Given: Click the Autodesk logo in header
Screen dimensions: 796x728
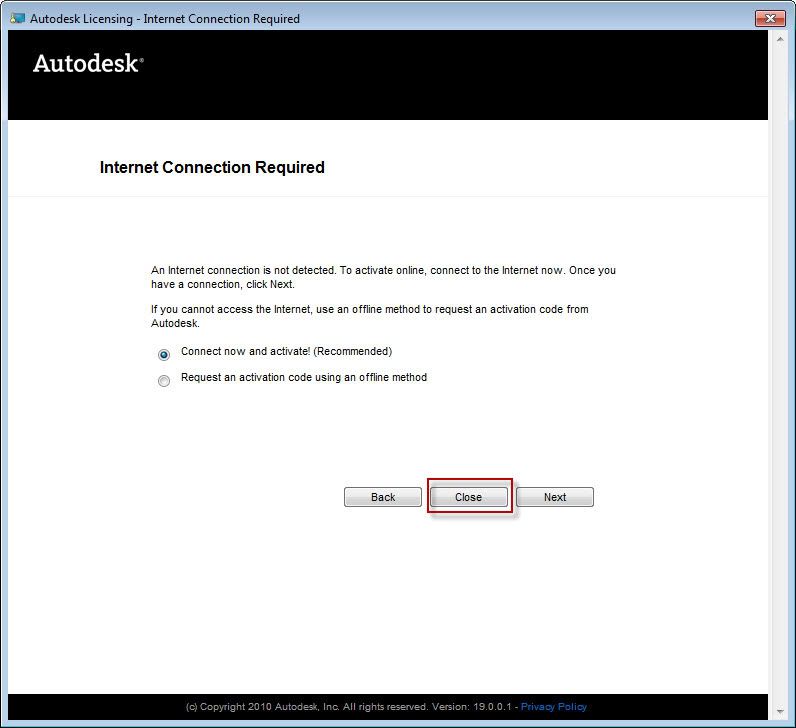Looking at the screenshot, I should 88,63.
